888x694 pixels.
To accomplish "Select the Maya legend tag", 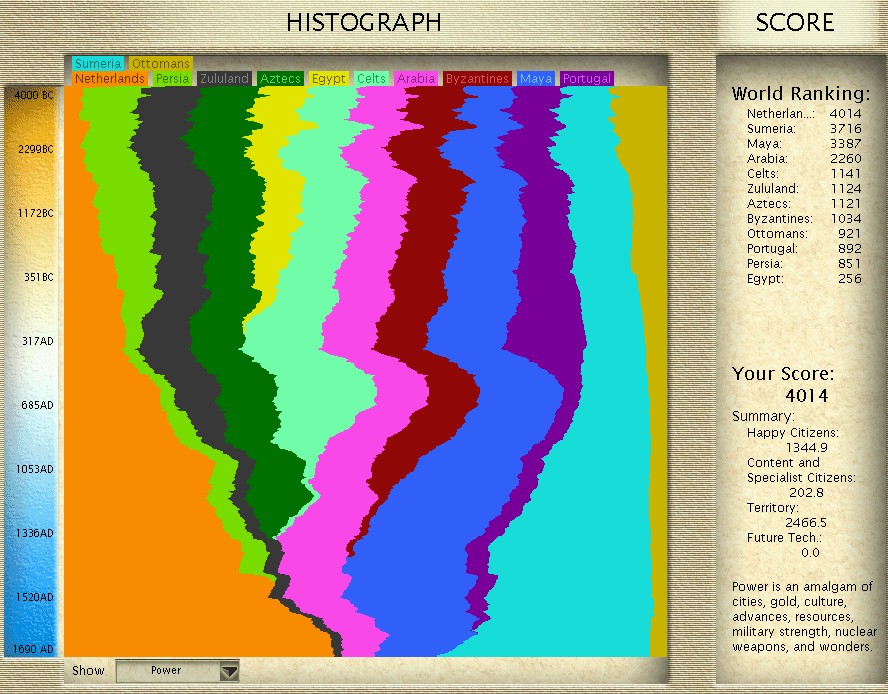I will pyautogui.click(x=536, y=78).
